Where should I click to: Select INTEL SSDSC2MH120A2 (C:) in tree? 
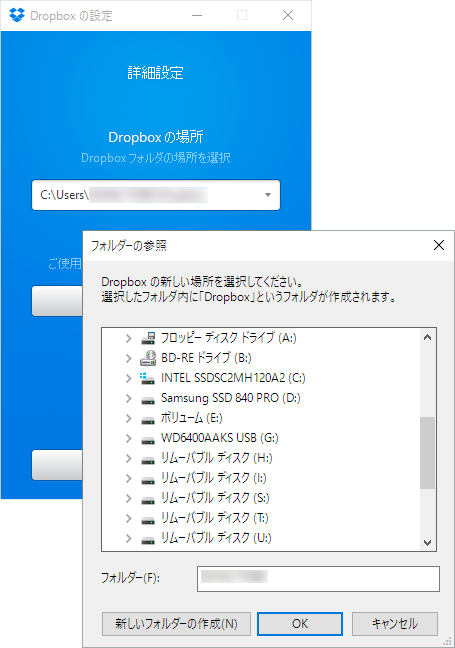tap(233, 378)
